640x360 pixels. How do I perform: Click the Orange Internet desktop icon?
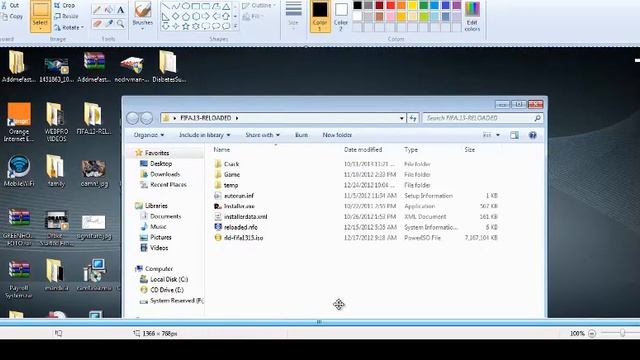click(19, 122)
